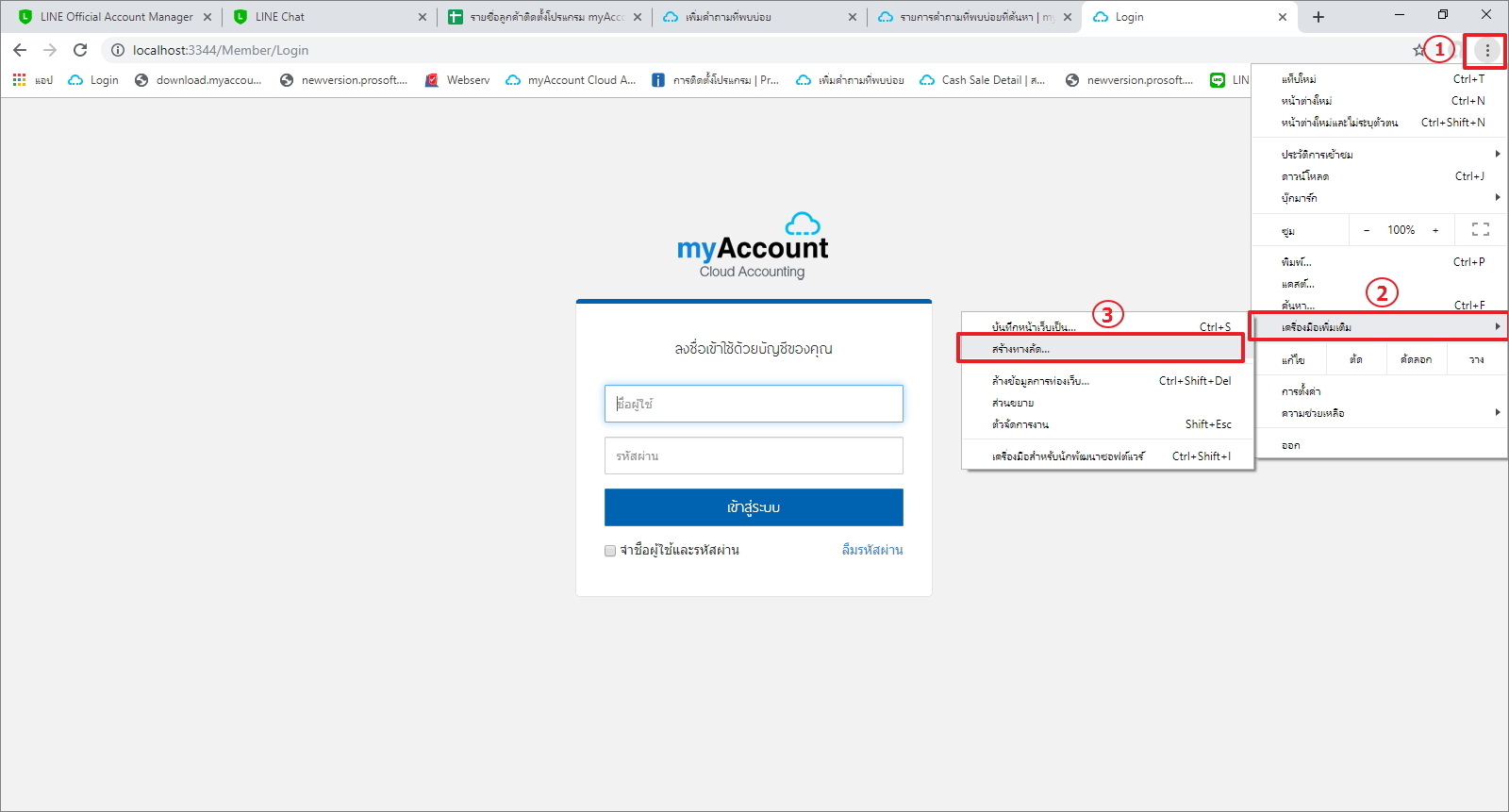Screen dimensions: 1509x812
Task: Expand the ประวัติการเข้าชม history submenu
Action: tap(1380, 154)
